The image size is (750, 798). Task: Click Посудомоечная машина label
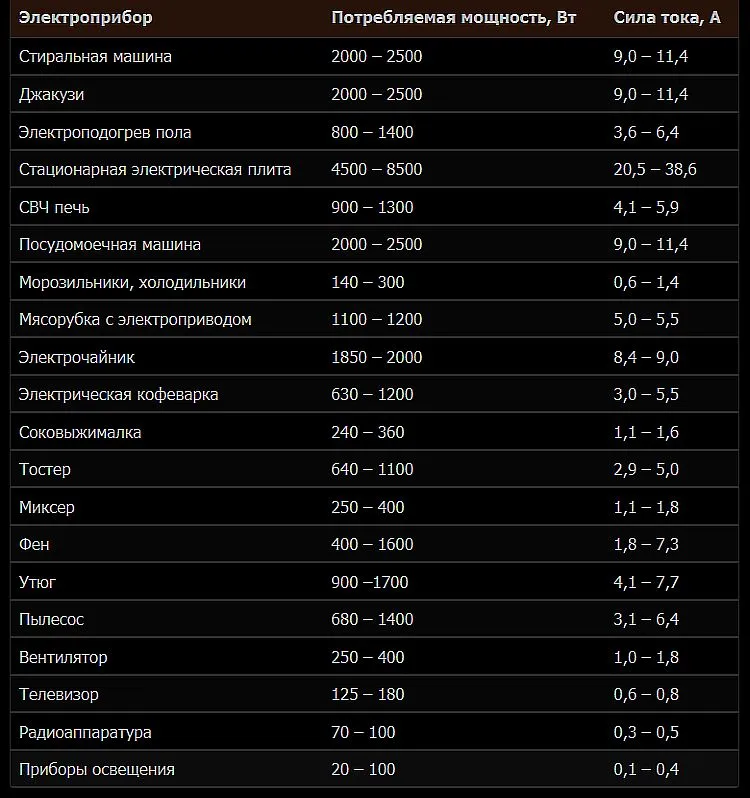[110, 244]
